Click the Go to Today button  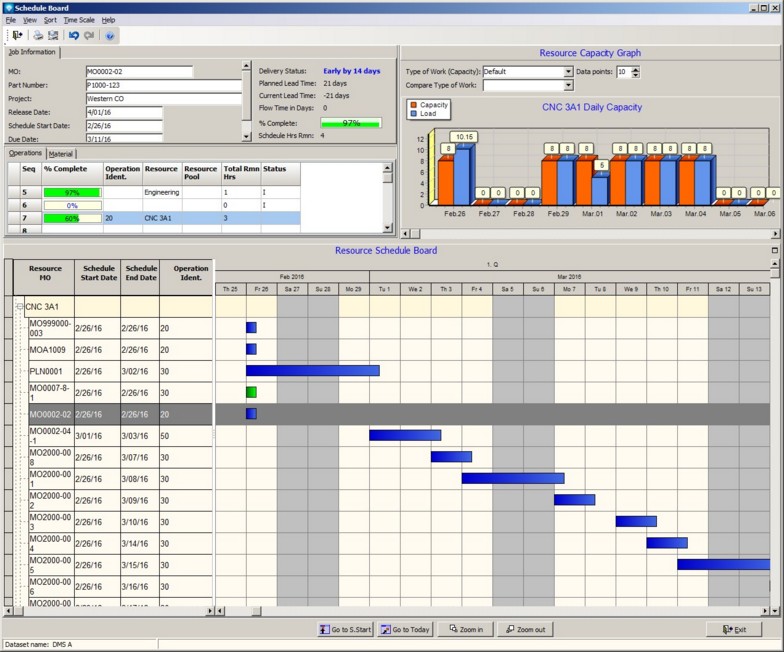[x=405, y=629]
